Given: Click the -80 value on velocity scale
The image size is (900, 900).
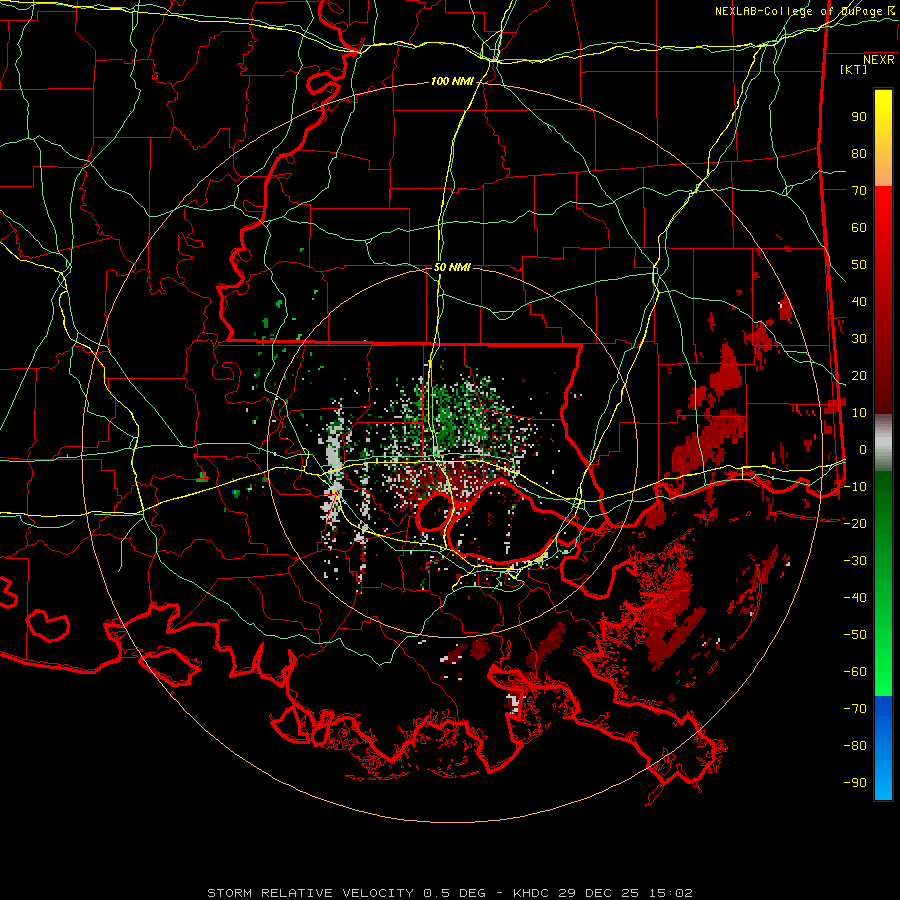Looking at the screenshot, I should pos(855,746).
